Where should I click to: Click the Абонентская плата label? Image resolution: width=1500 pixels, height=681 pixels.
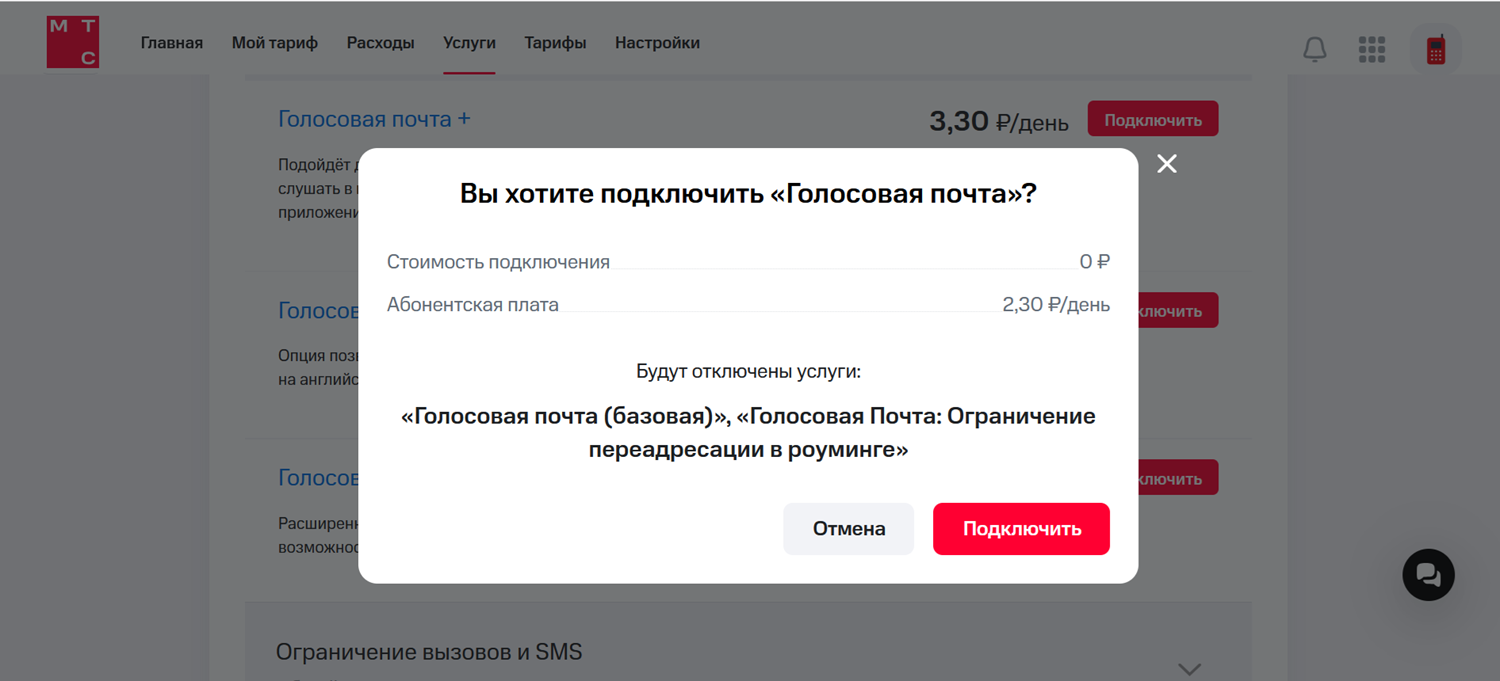473,305
